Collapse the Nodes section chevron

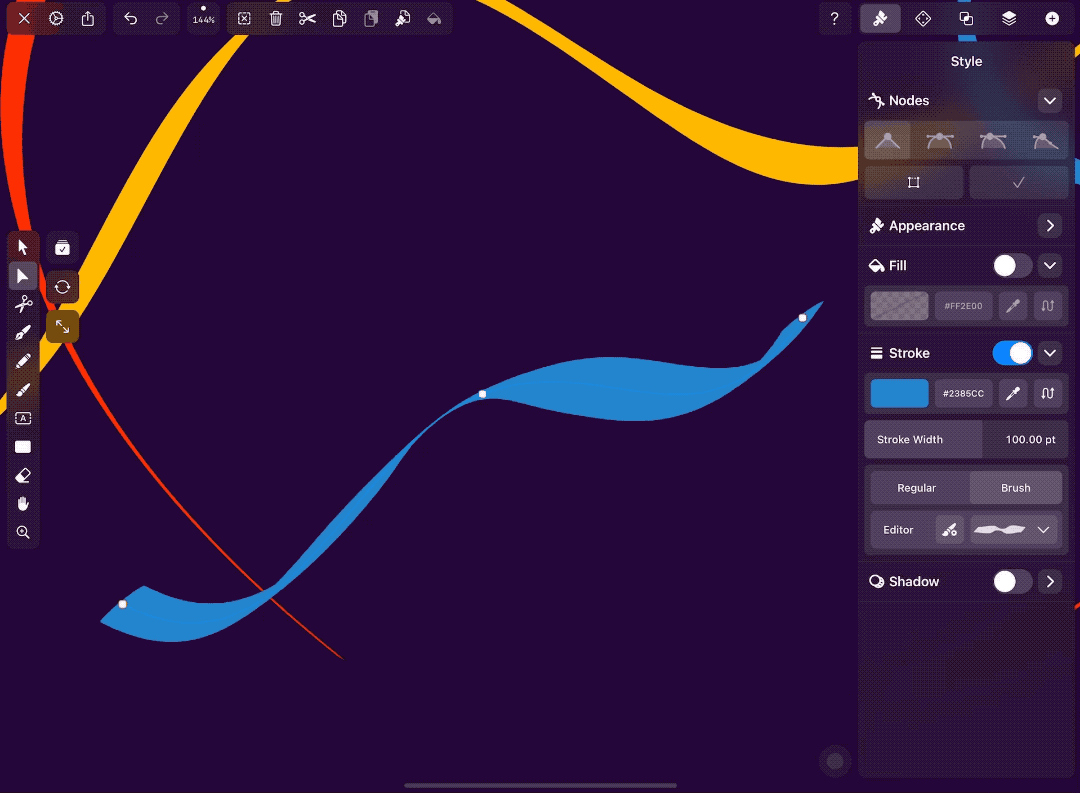click(1050, 100)
